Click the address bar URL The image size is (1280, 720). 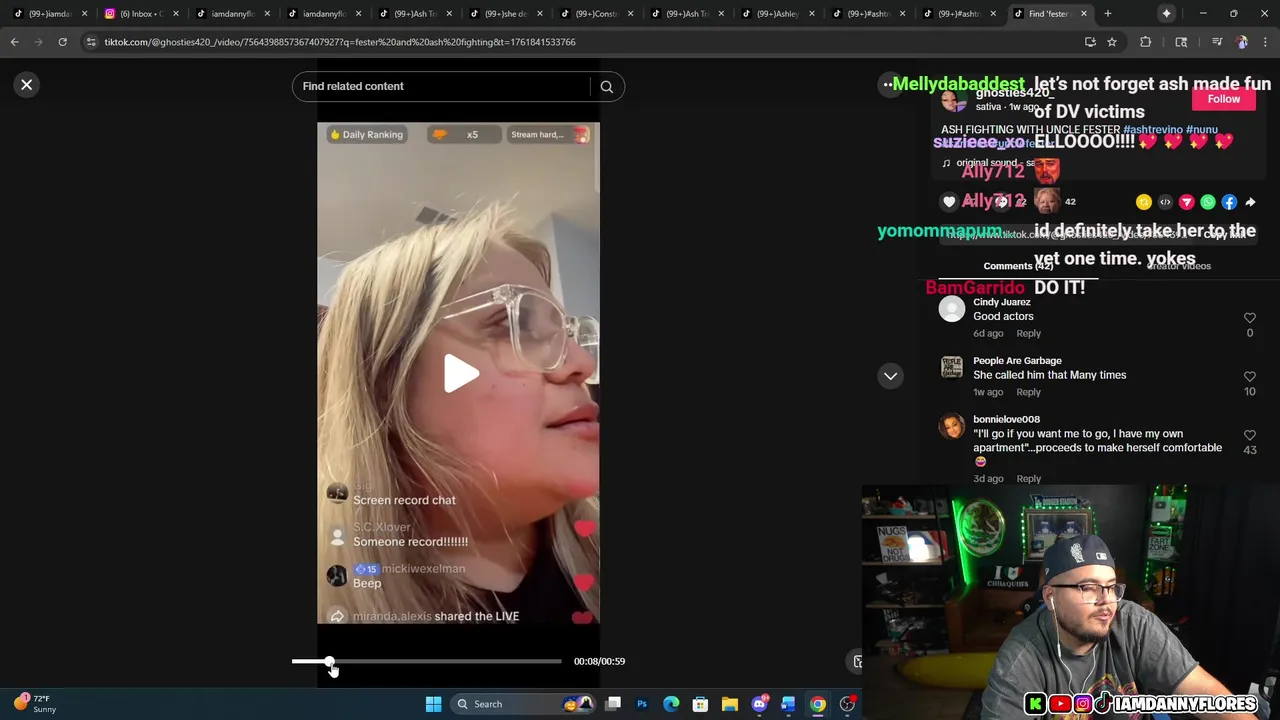tap(340, 42)
